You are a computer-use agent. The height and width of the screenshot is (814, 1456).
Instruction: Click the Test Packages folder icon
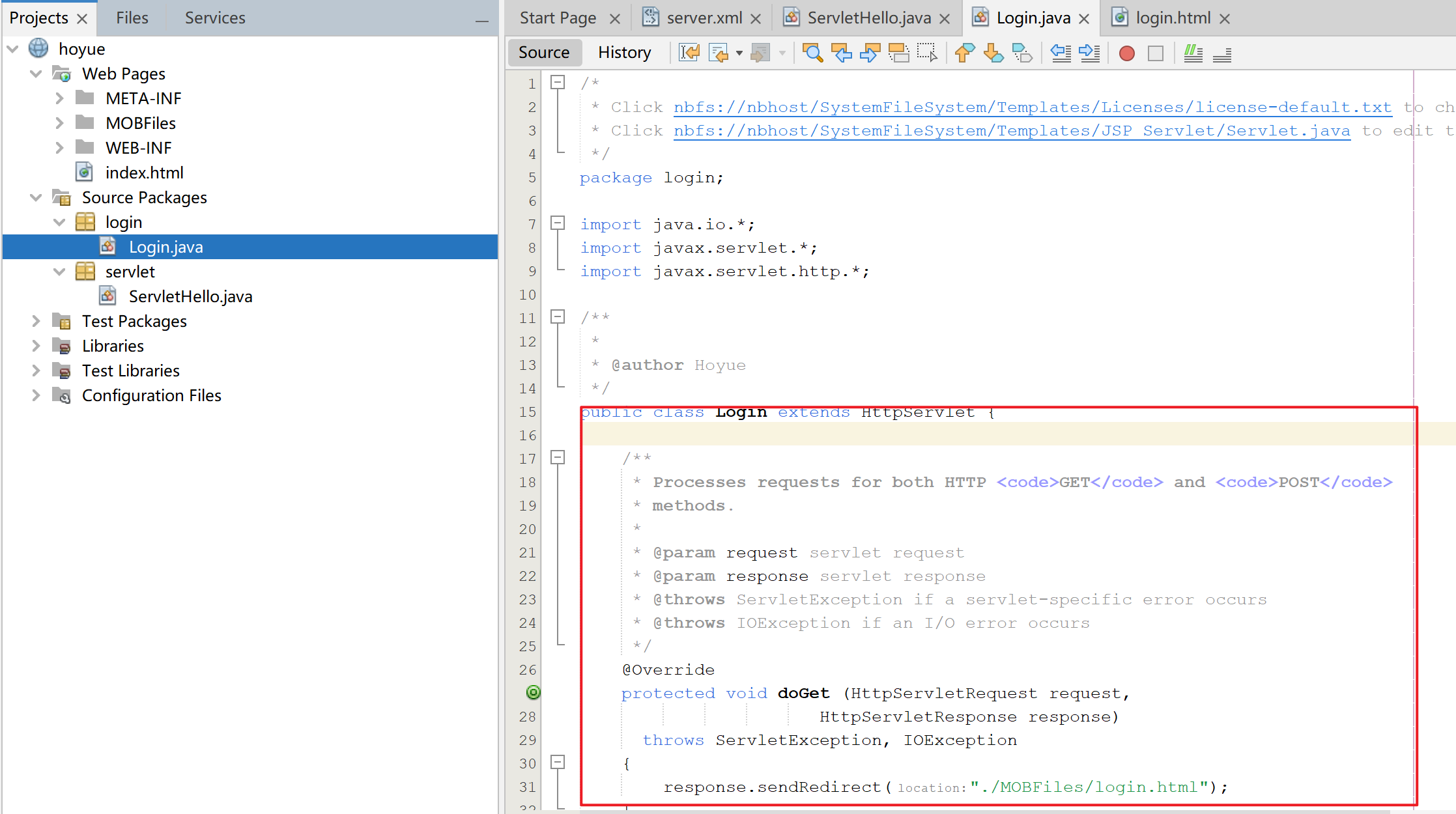62,321
